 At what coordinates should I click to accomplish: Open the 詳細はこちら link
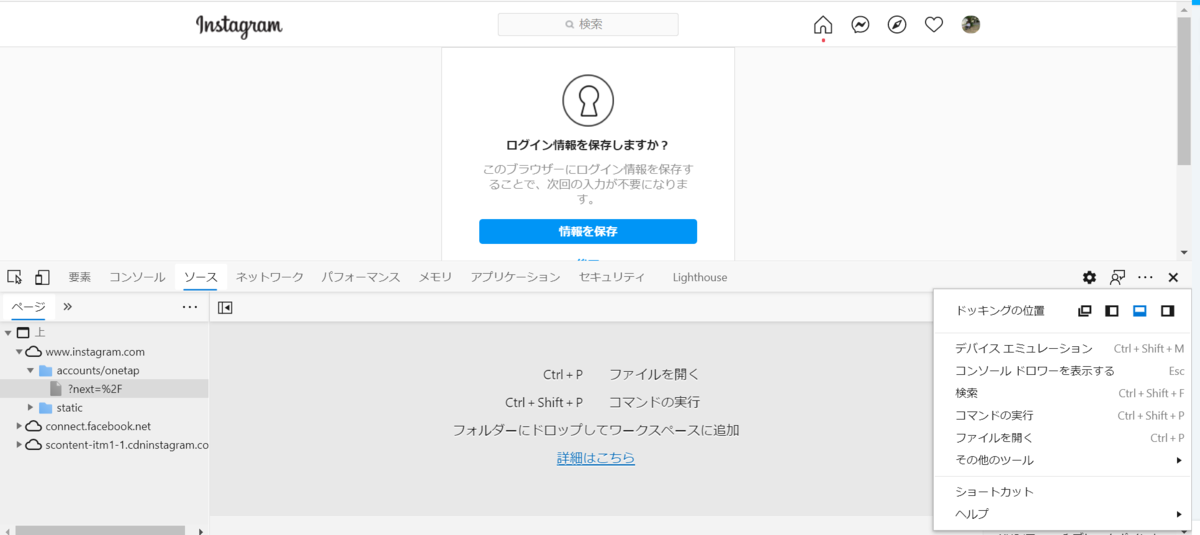point(596,458)
